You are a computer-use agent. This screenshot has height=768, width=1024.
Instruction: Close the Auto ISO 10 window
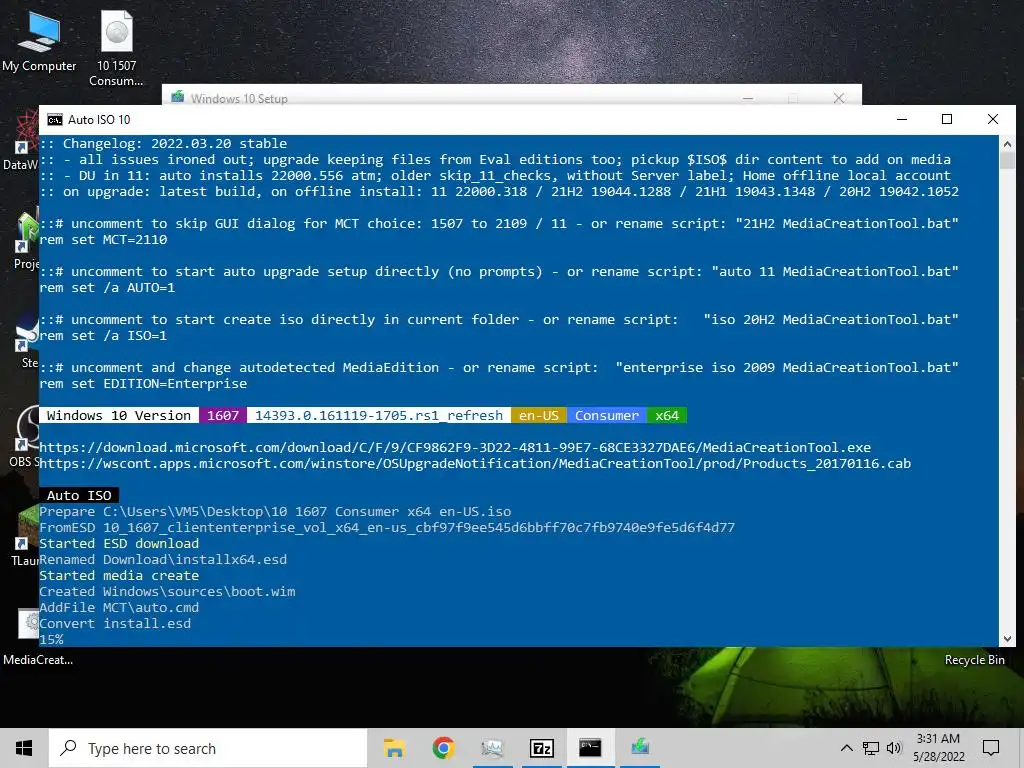[993, 119]
